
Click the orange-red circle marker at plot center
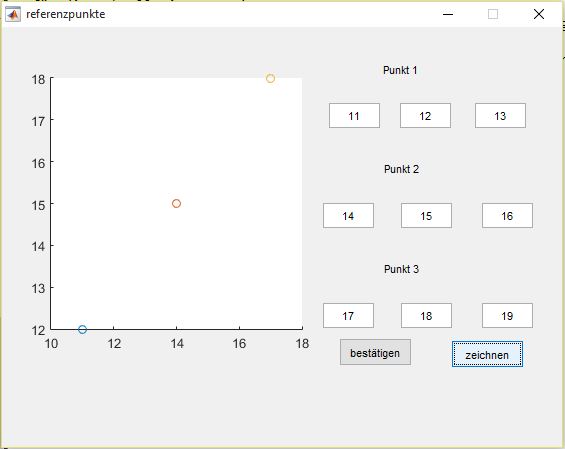tap(176, 204)
